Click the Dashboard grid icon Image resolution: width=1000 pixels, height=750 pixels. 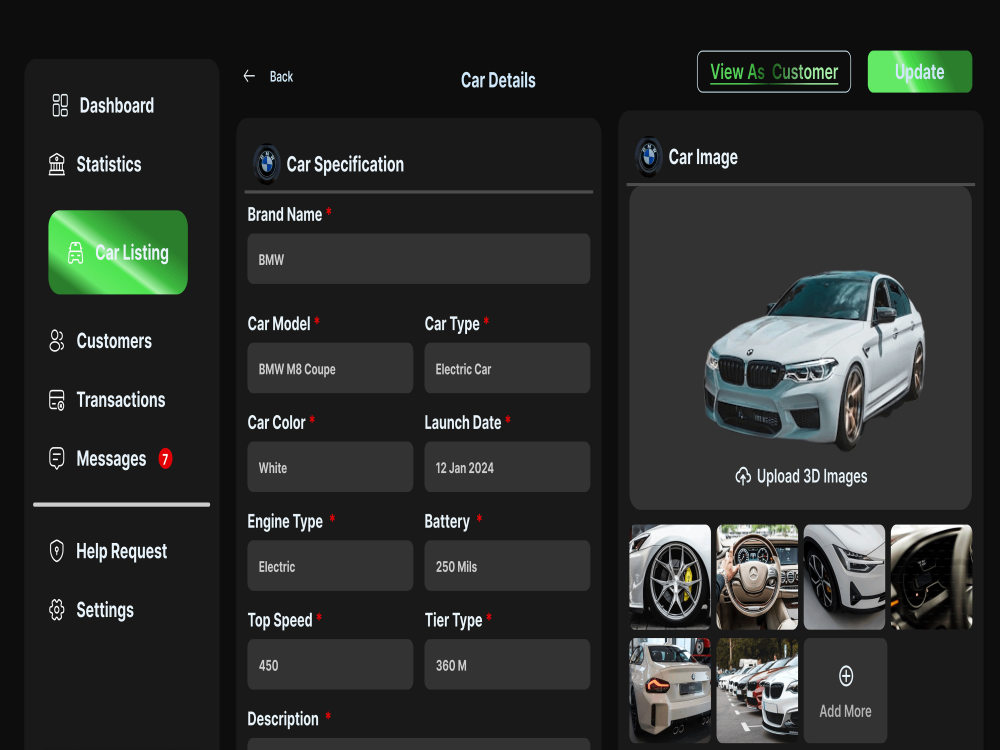click(60, 105)
